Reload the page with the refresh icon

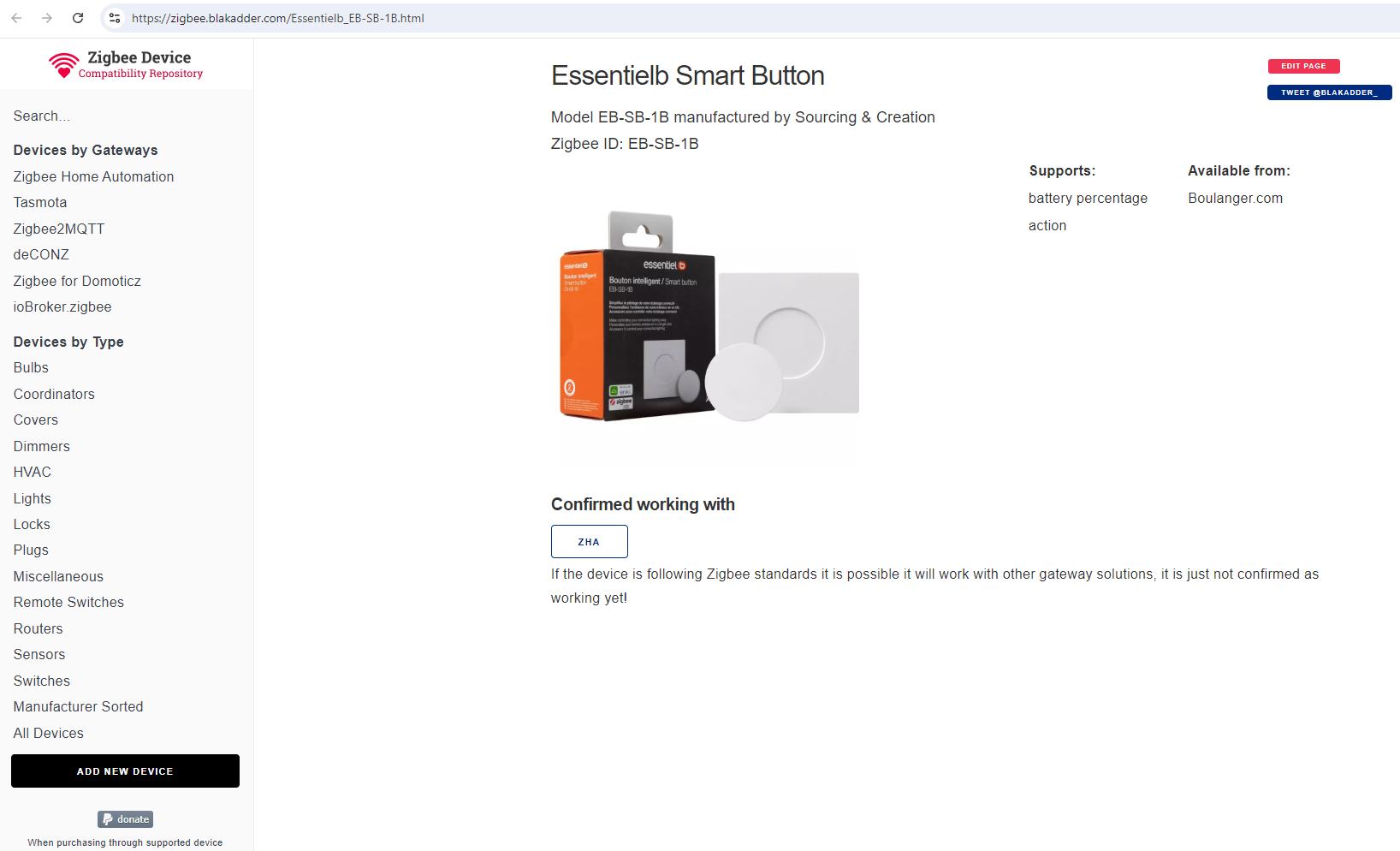(78, 18)
